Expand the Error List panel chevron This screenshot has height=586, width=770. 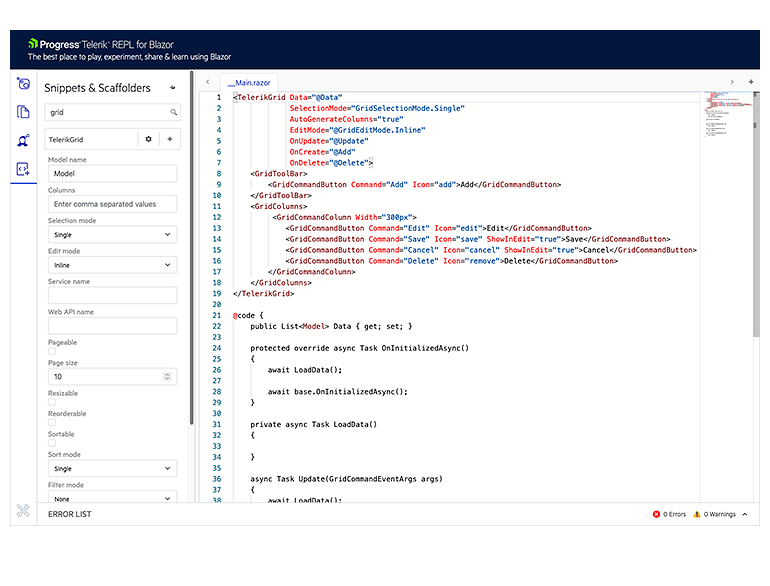(x=745, y=514)
